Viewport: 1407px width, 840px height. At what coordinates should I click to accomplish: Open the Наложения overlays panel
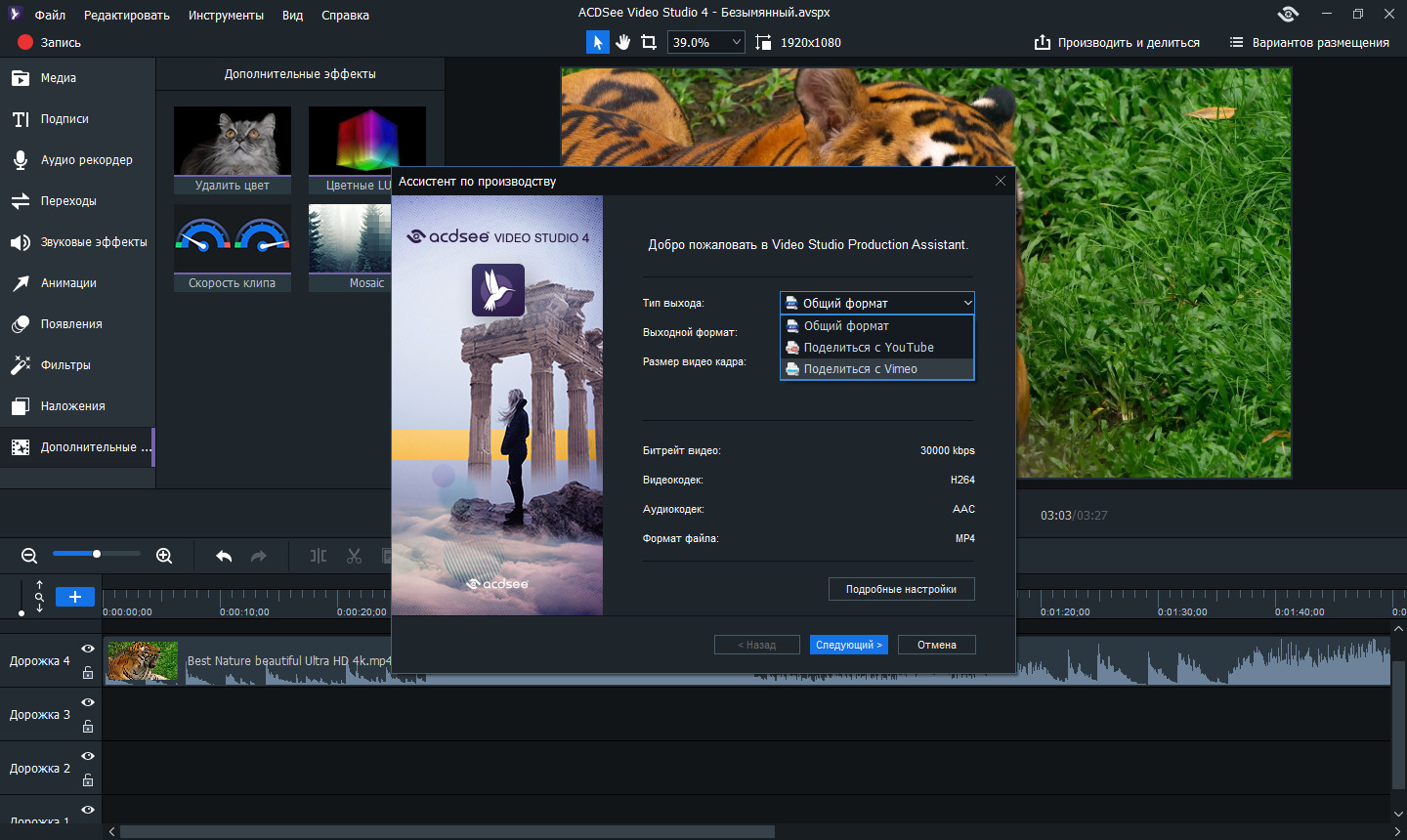coord(77,406)
